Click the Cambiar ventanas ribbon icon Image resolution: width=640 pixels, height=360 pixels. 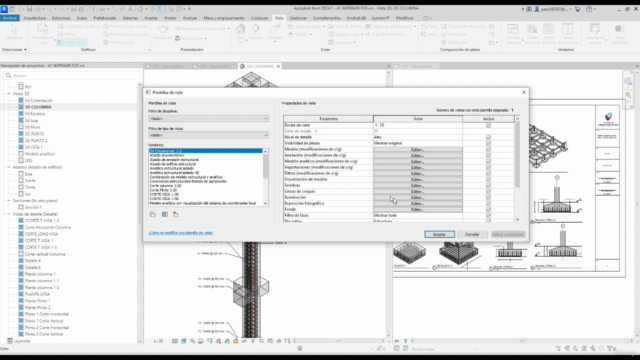tap(513, 29)
